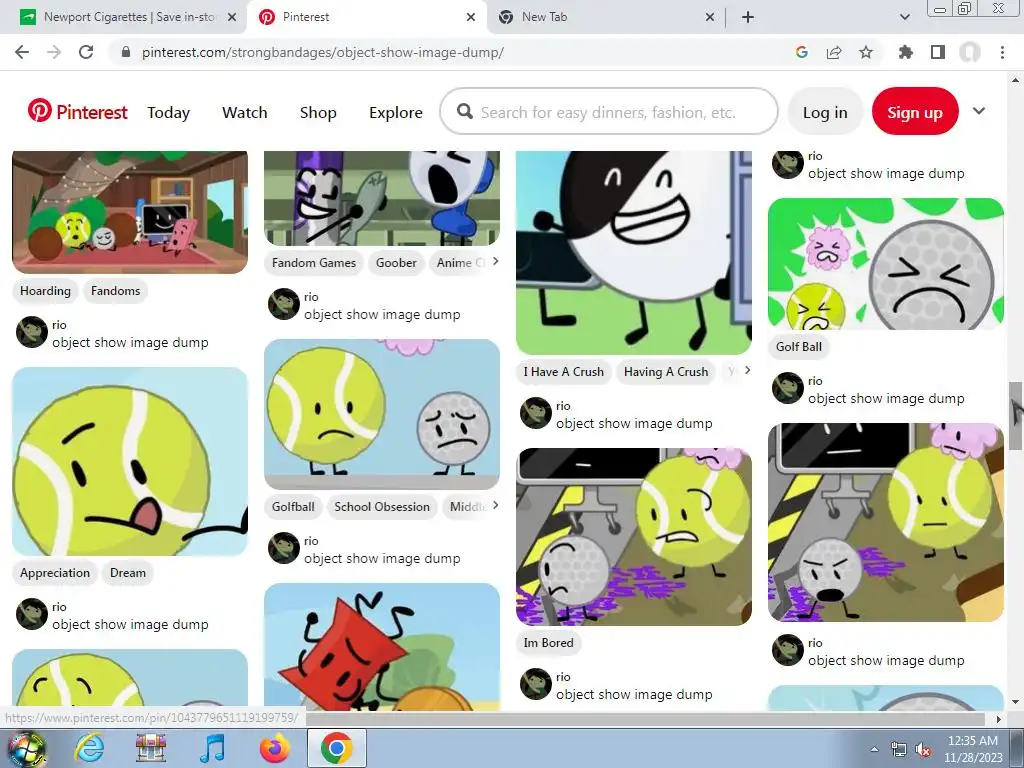Select the Fandoms tag

pos(116,291)
